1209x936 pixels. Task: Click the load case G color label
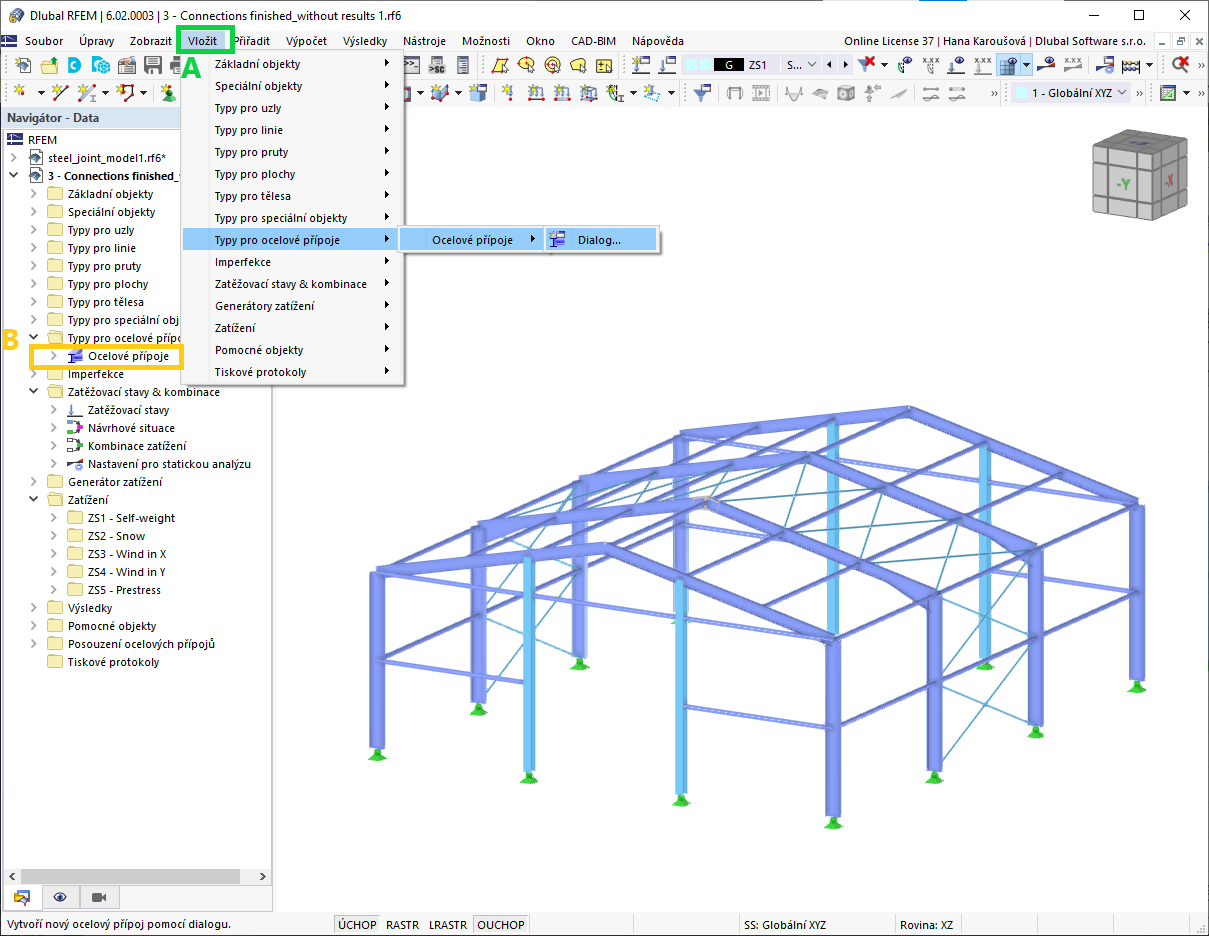[x=728, y=65]
